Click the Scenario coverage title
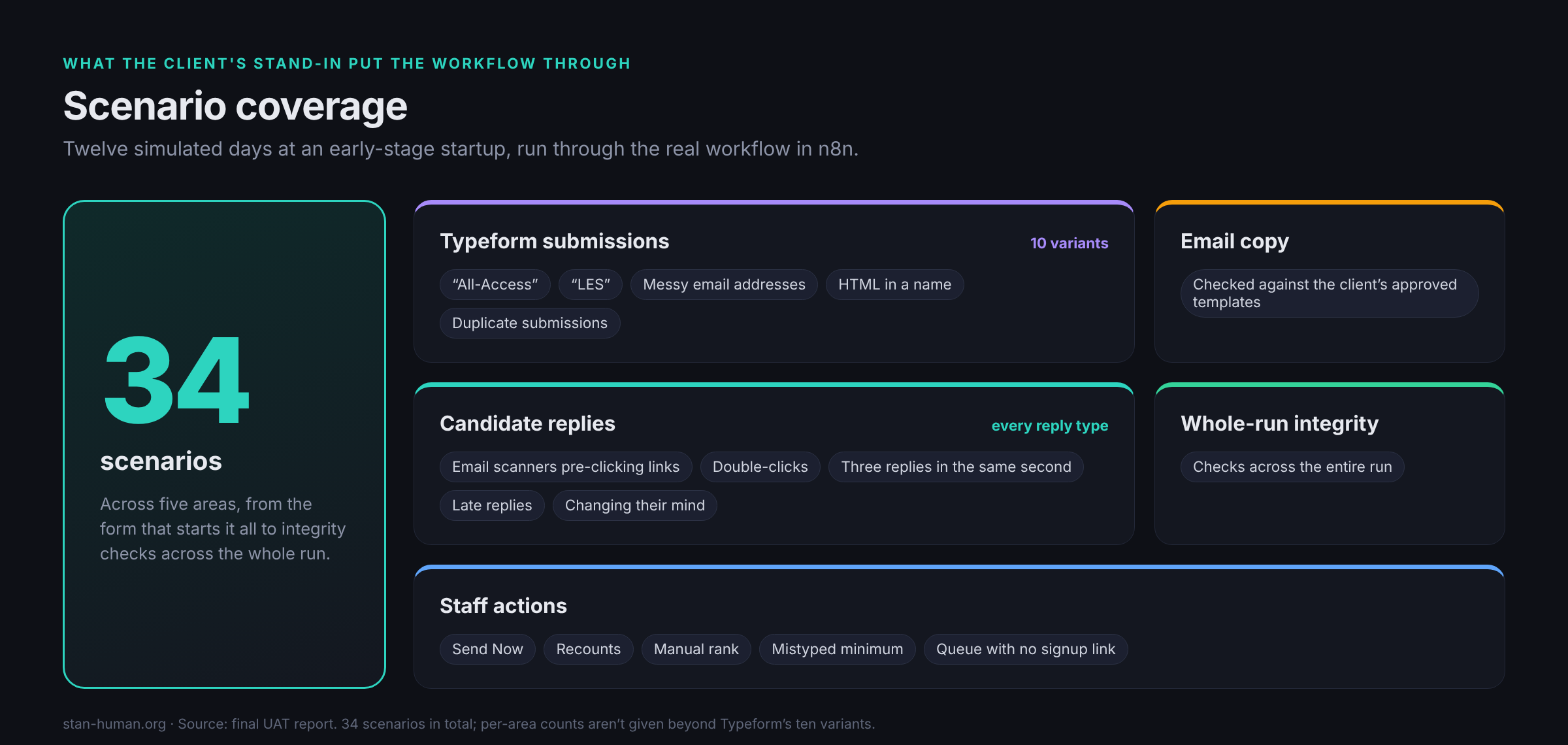 click(235, 106)
